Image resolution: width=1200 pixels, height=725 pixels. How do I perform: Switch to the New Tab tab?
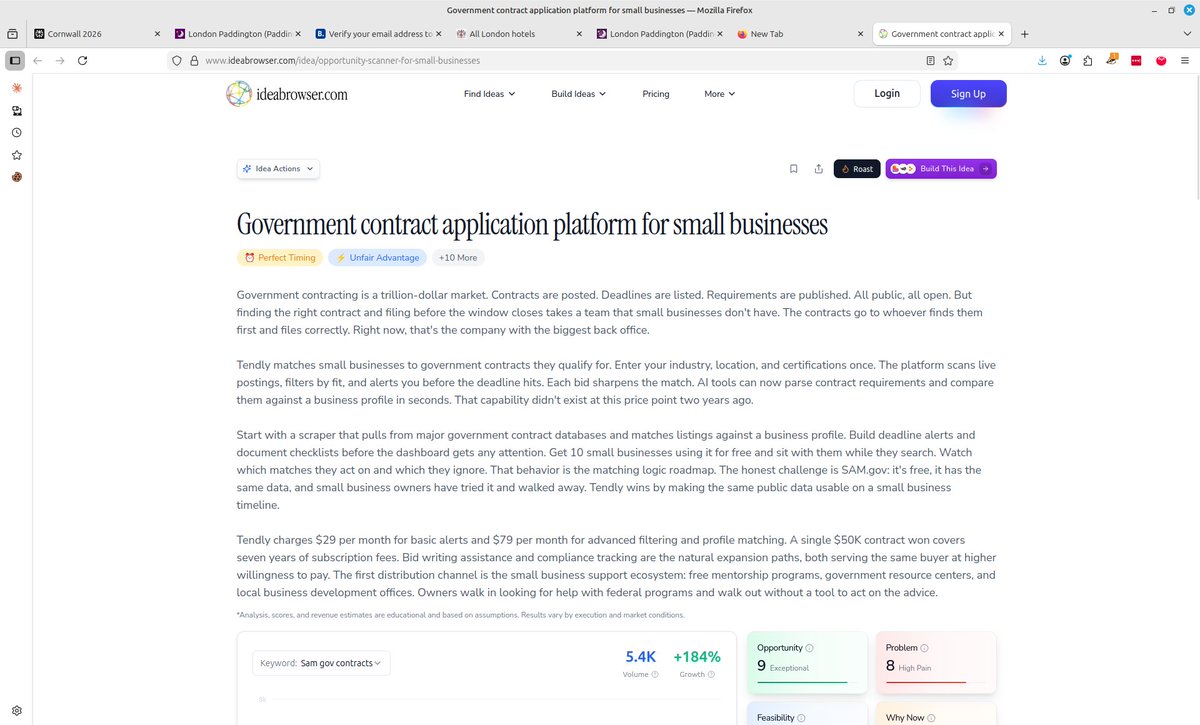[x=800, y=33]
